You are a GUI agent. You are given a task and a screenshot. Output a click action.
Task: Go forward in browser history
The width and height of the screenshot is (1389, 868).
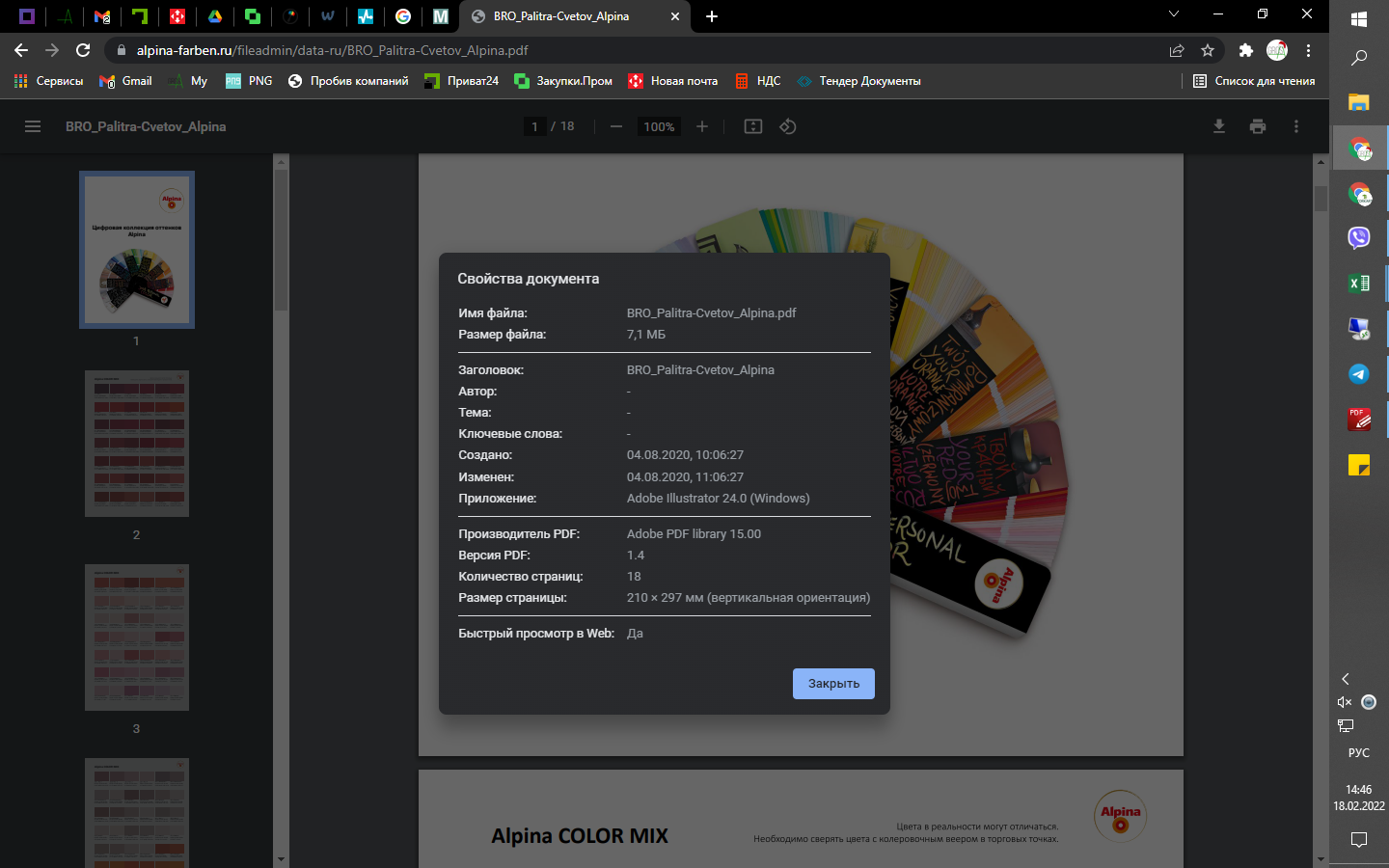coord(52,50)
